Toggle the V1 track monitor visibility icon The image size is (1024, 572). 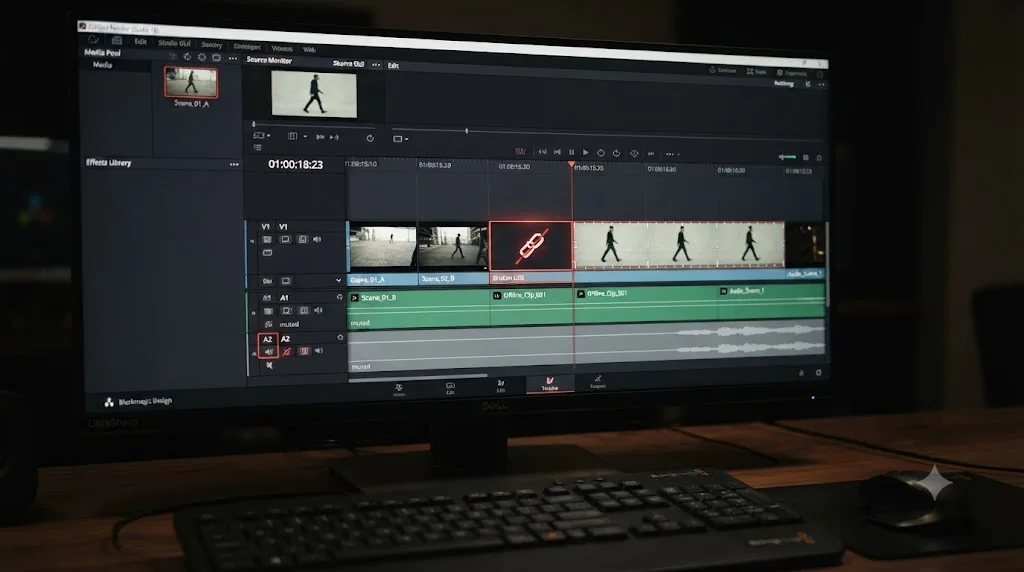[x=285, y=240]
